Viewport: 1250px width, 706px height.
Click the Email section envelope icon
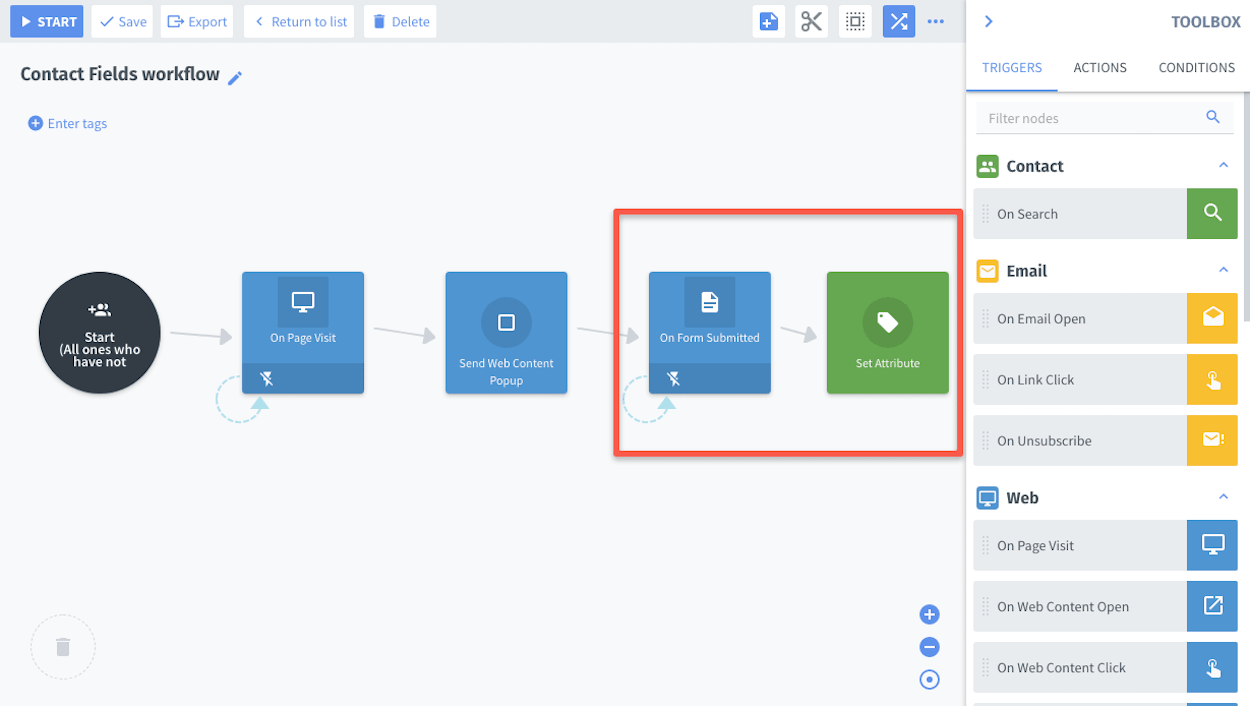988,271
